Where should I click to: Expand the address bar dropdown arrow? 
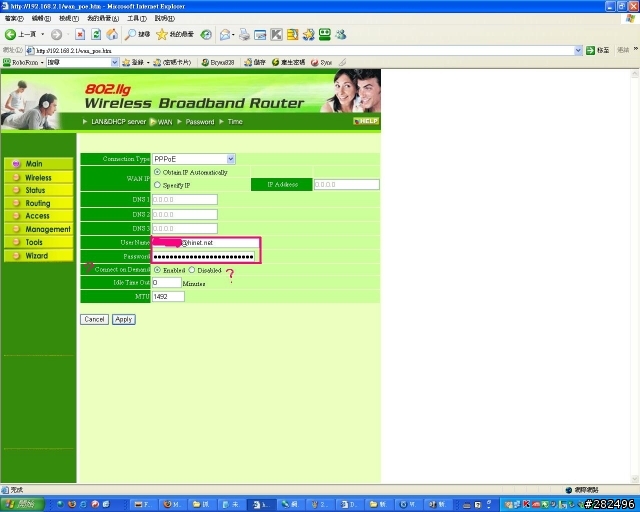(x=578, y=50)
